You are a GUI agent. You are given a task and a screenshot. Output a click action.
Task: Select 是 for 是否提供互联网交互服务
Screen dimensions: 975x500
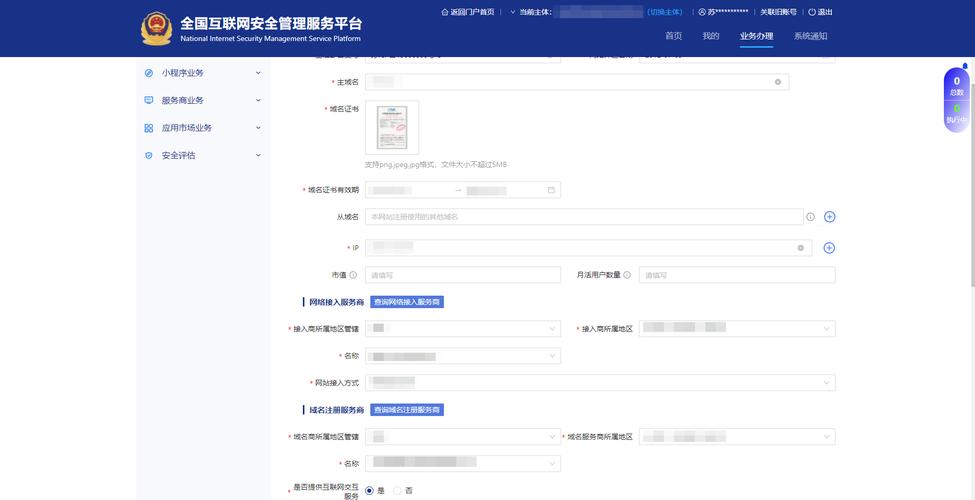tap(370, 491)
